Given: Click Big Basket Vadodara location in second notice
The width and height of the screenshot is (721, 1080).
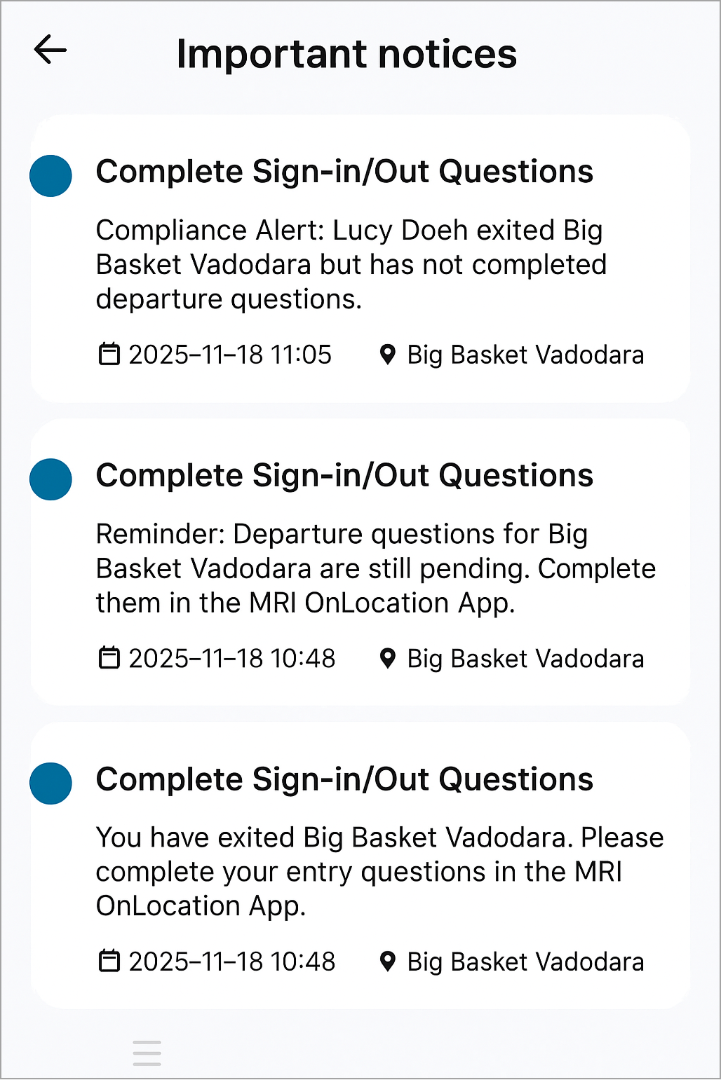Looking at the screenshot, I should point(525,658).
